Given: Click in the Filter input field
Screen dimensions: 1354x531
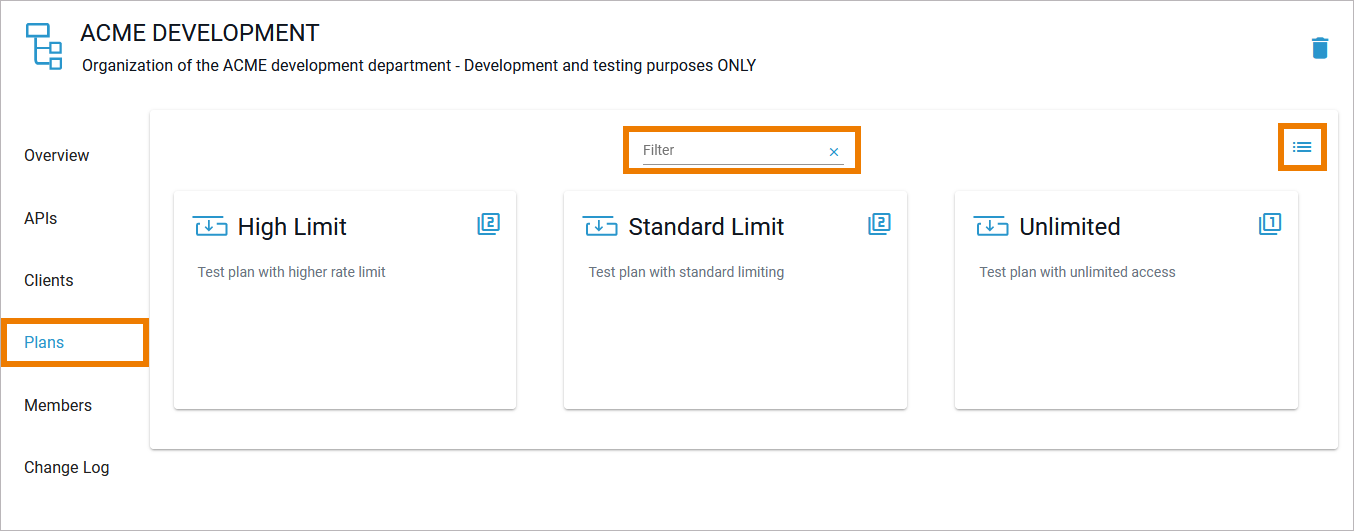Looking at the screenshot, I should pos(730,150).
